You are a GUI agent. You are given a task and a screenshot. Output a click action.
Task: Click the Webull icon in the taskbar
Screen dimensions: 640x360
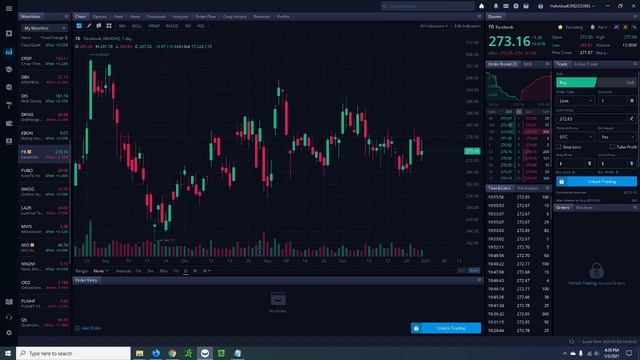(205, 353)
